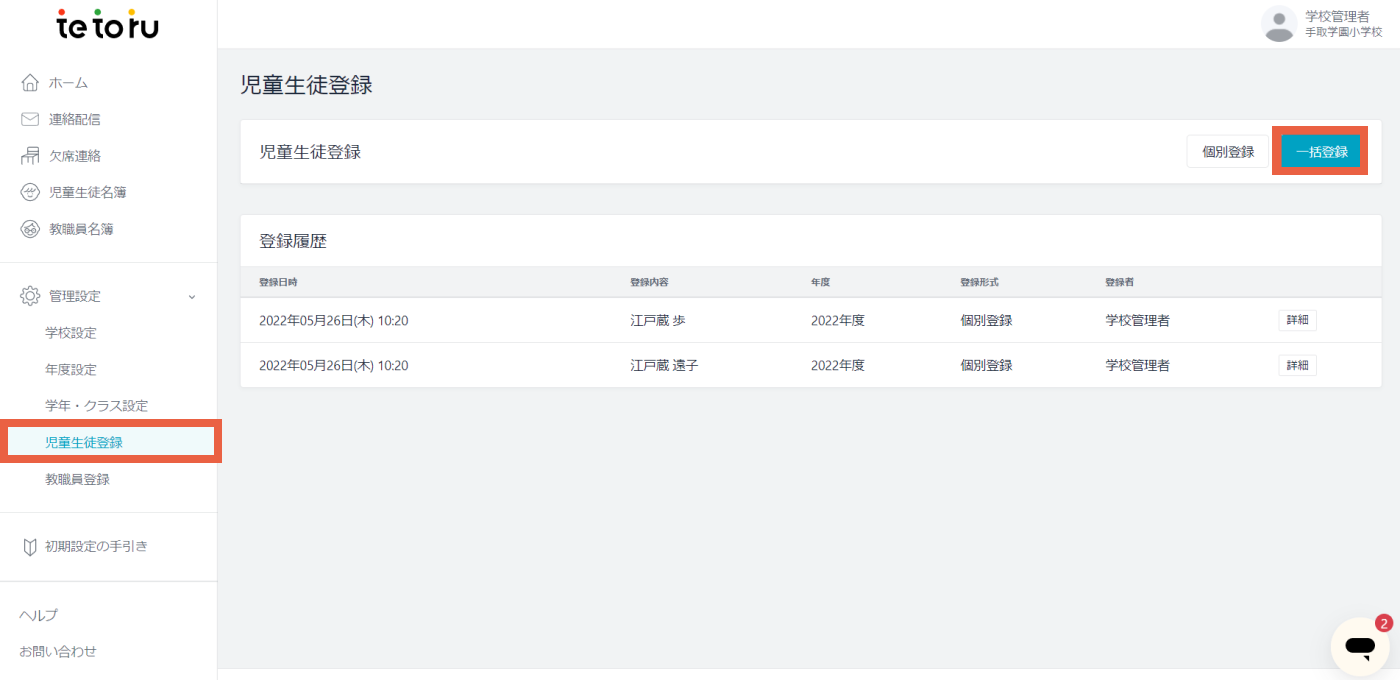Collapse the 管理設定 chevron

click(x=192, y=297)
